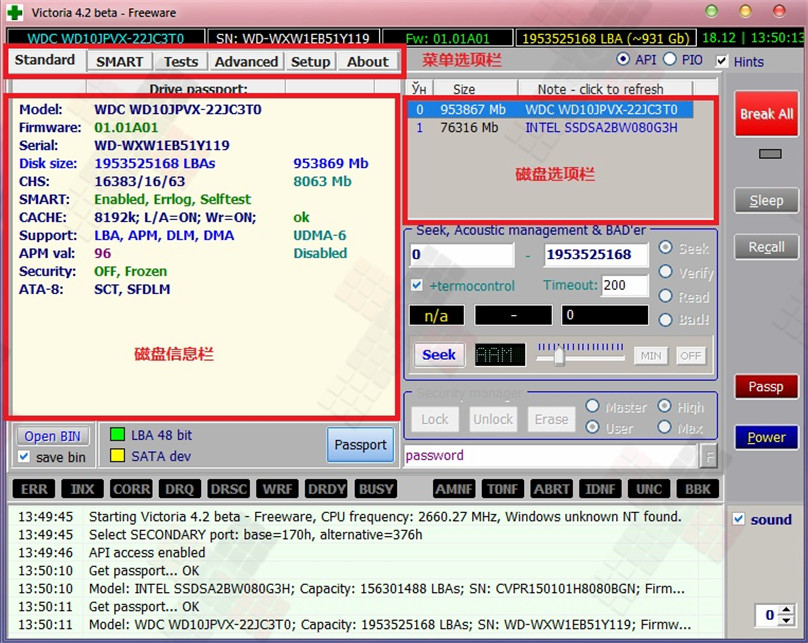Select the WDC WD10JPVX drive row
The width and height of the screenshot is (808, 643).
550,110
